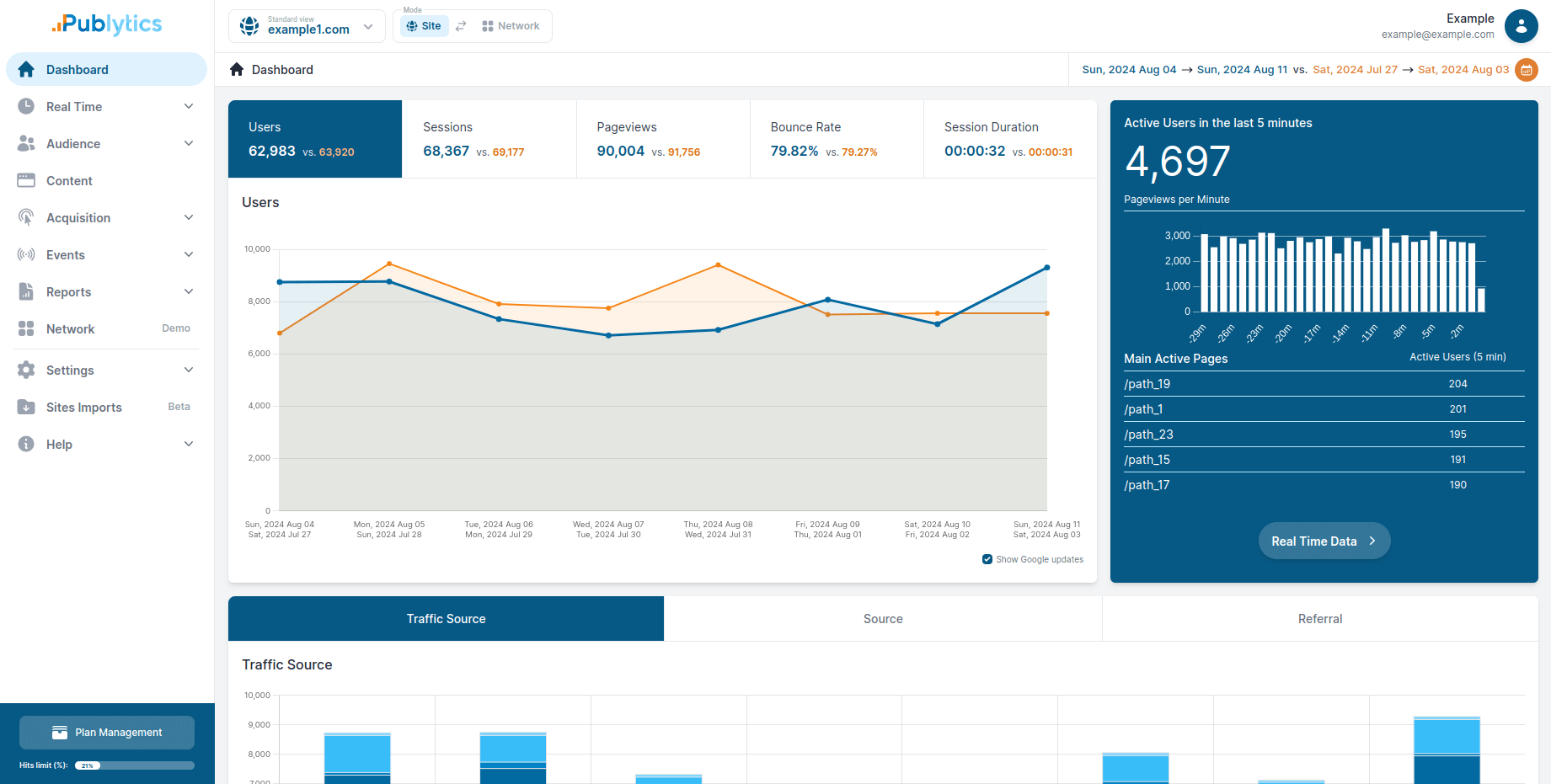Viewport: 1551px width, 784px height.
Task: Switch mode to Network
Action: (x=511, y=26)
